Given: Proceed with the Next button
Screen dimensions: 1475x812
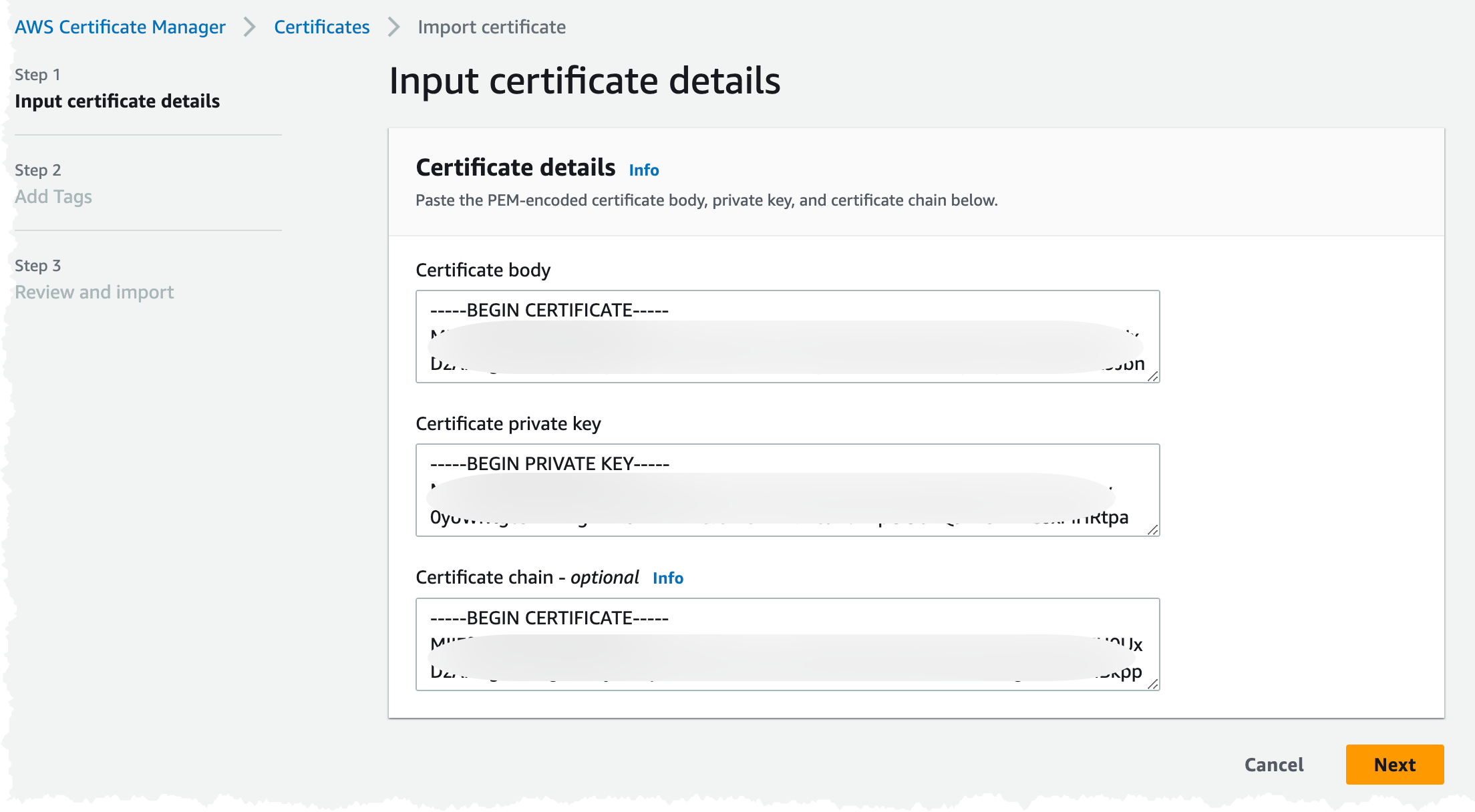Looking at the screenshot, I should click(1395, 765).
